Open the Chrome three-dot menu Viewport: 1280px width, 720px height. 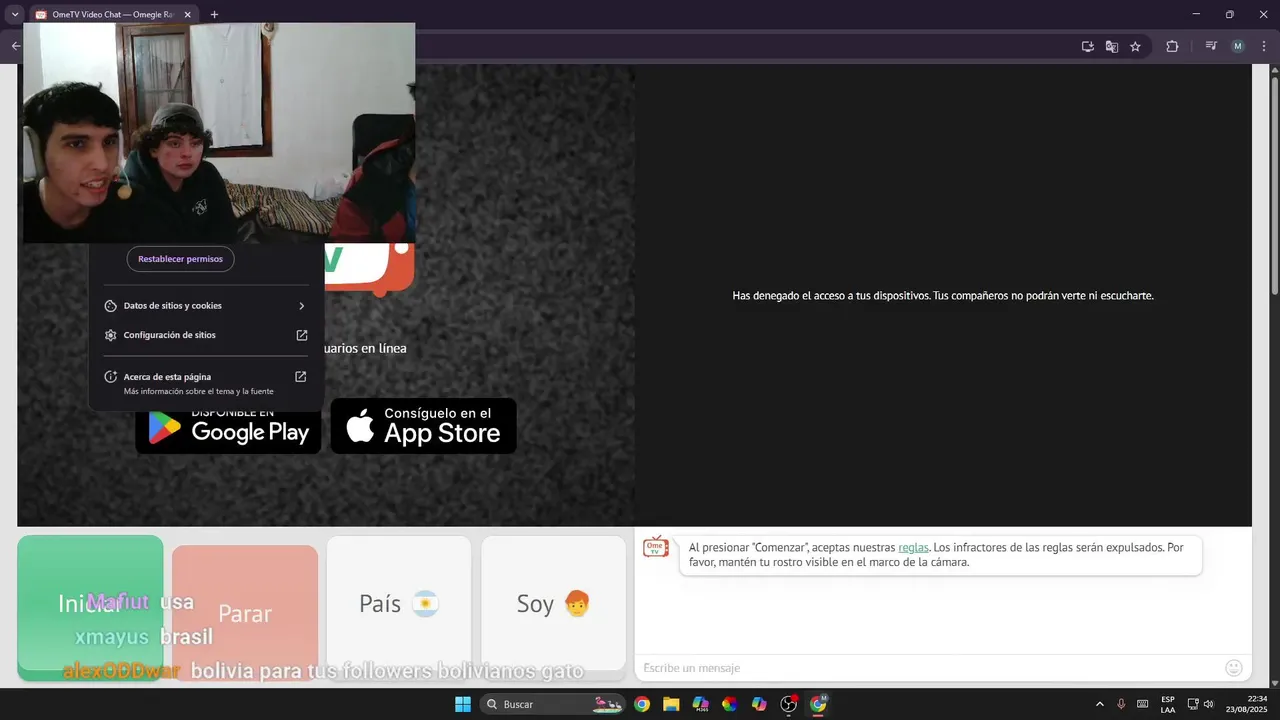pyautogui.click(x=1264, y=46)
